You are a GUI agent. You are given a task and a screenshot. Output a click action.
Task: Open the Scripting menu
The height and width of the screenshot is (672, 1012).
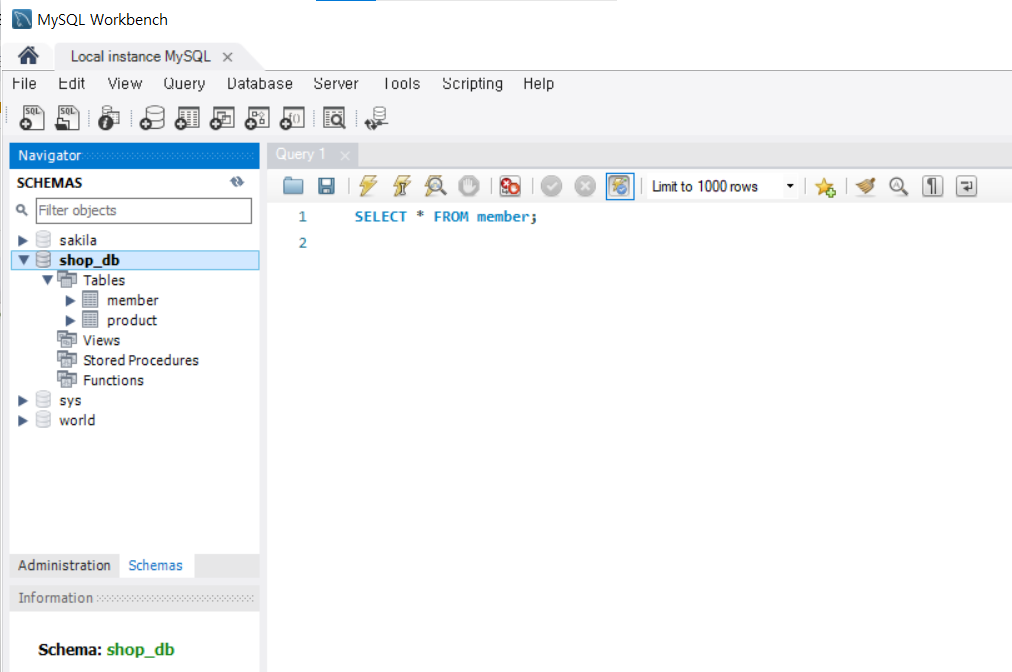(472, 83)
